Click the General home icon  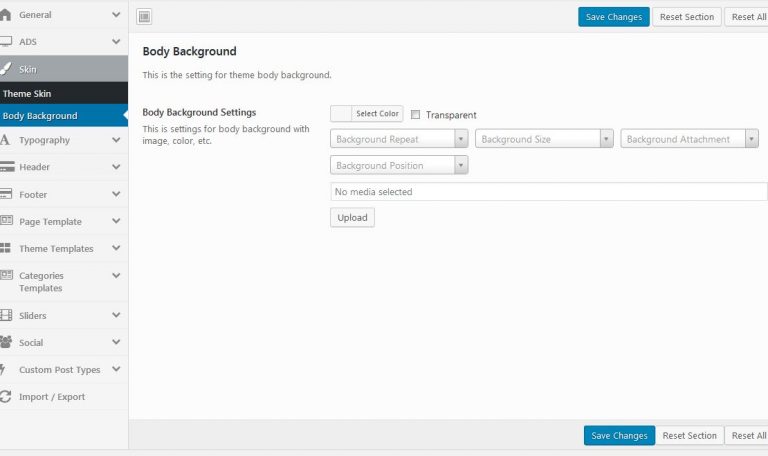5,15
